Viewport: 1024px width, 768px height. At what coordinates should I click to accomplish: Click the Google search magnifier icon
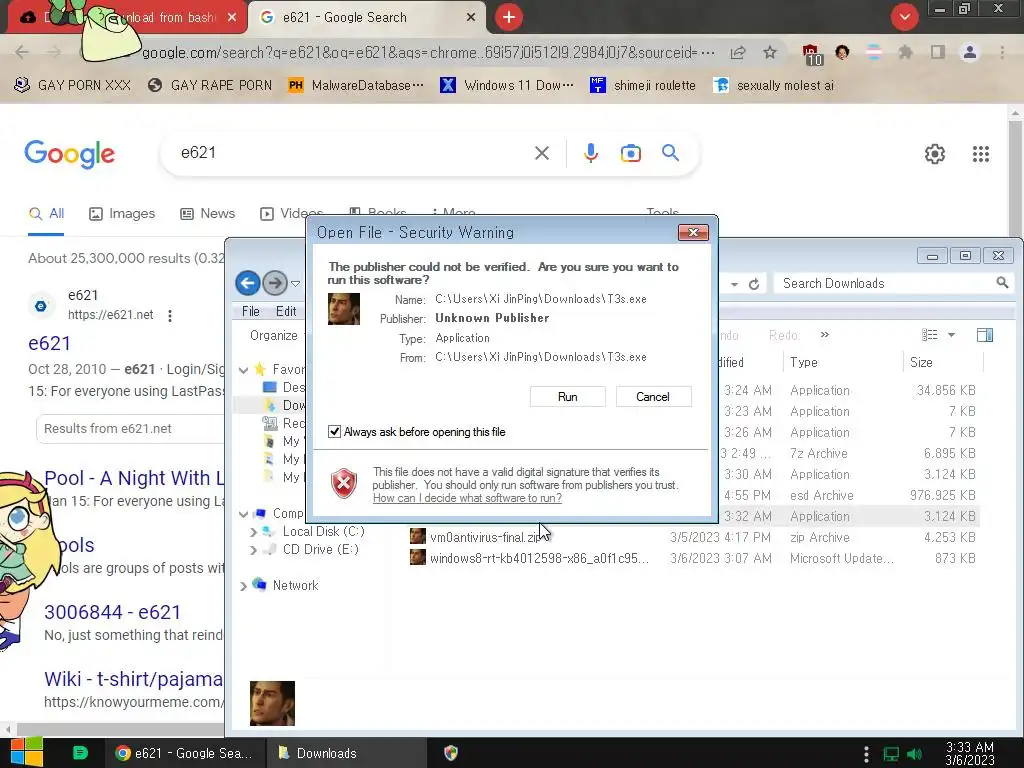[x=670, y=153]
